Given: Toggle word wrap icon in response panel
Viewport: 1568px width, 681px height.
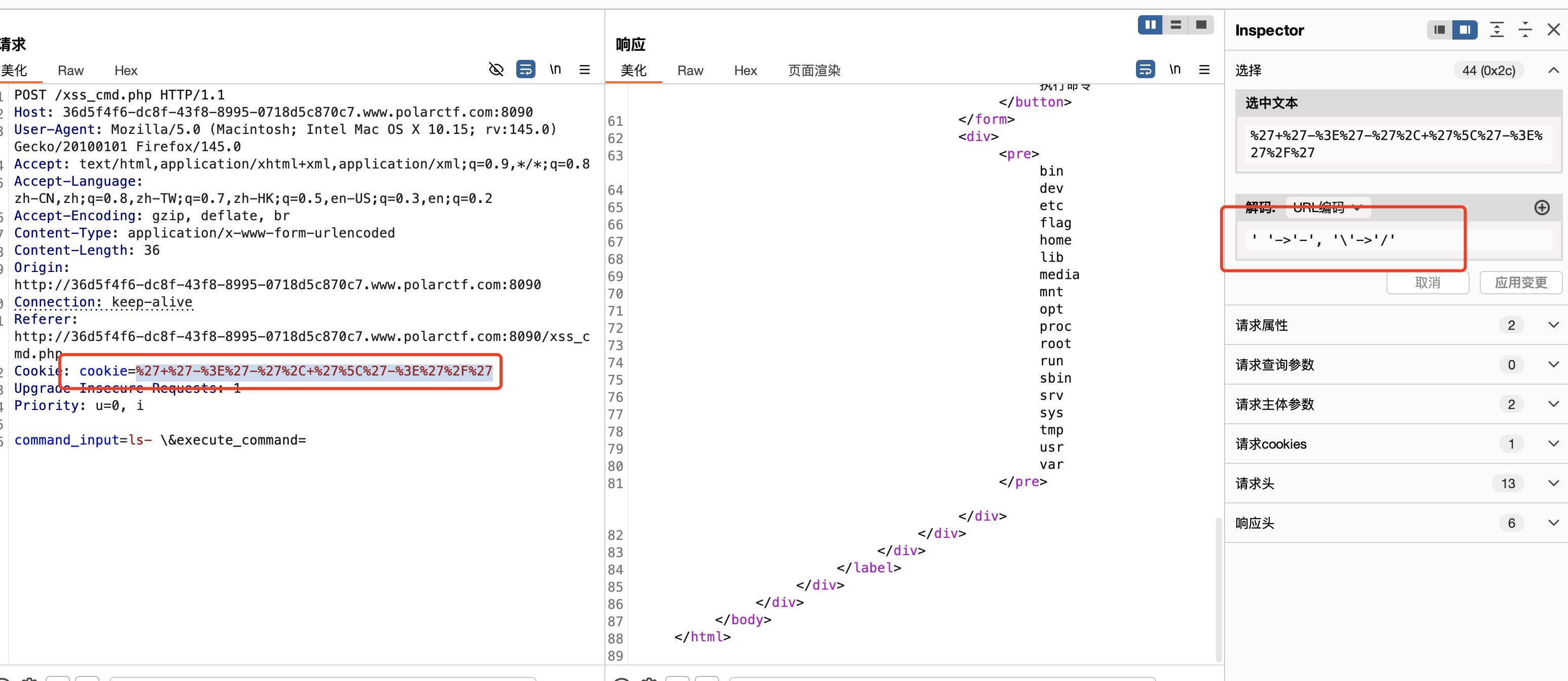Looking at the screenshot, I should [x=1145, y=70].
